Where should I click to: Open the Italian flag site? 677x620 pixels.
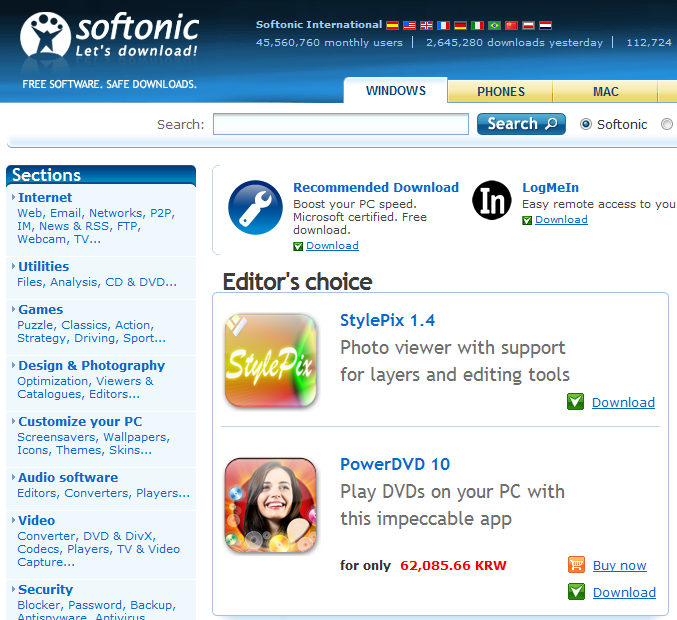point(477,25)
